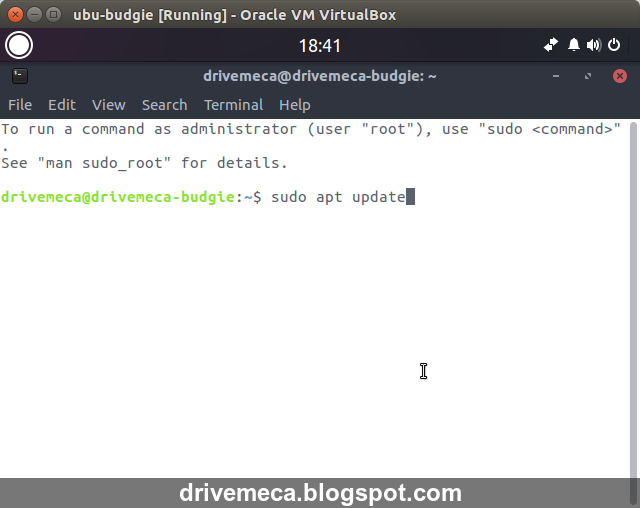Restore the terminal window size
640x508 pixels.
point(588,76)
